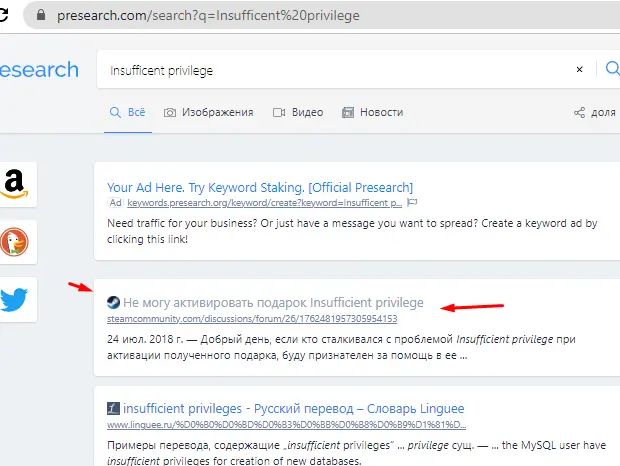Click the magnifier icon in the Всё tab
Screen dimensions: 620x466
pos(115,112)
